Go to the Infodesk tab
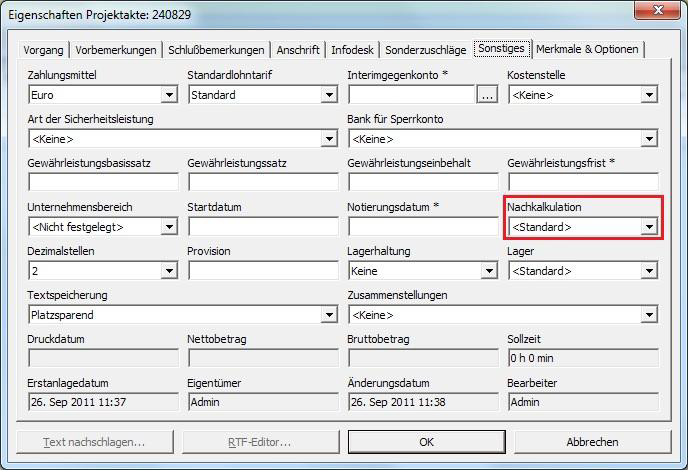 (353, 49)
